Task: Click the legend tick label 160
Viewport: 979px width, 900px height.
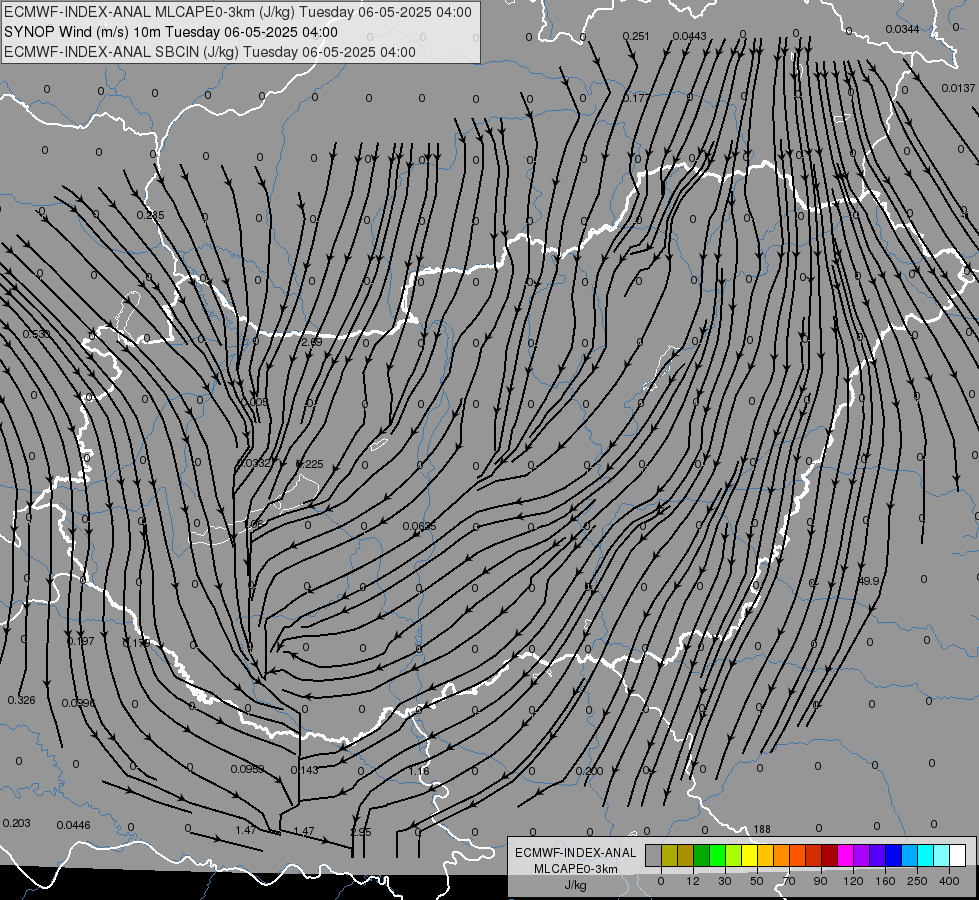Action: coord(885,881)
